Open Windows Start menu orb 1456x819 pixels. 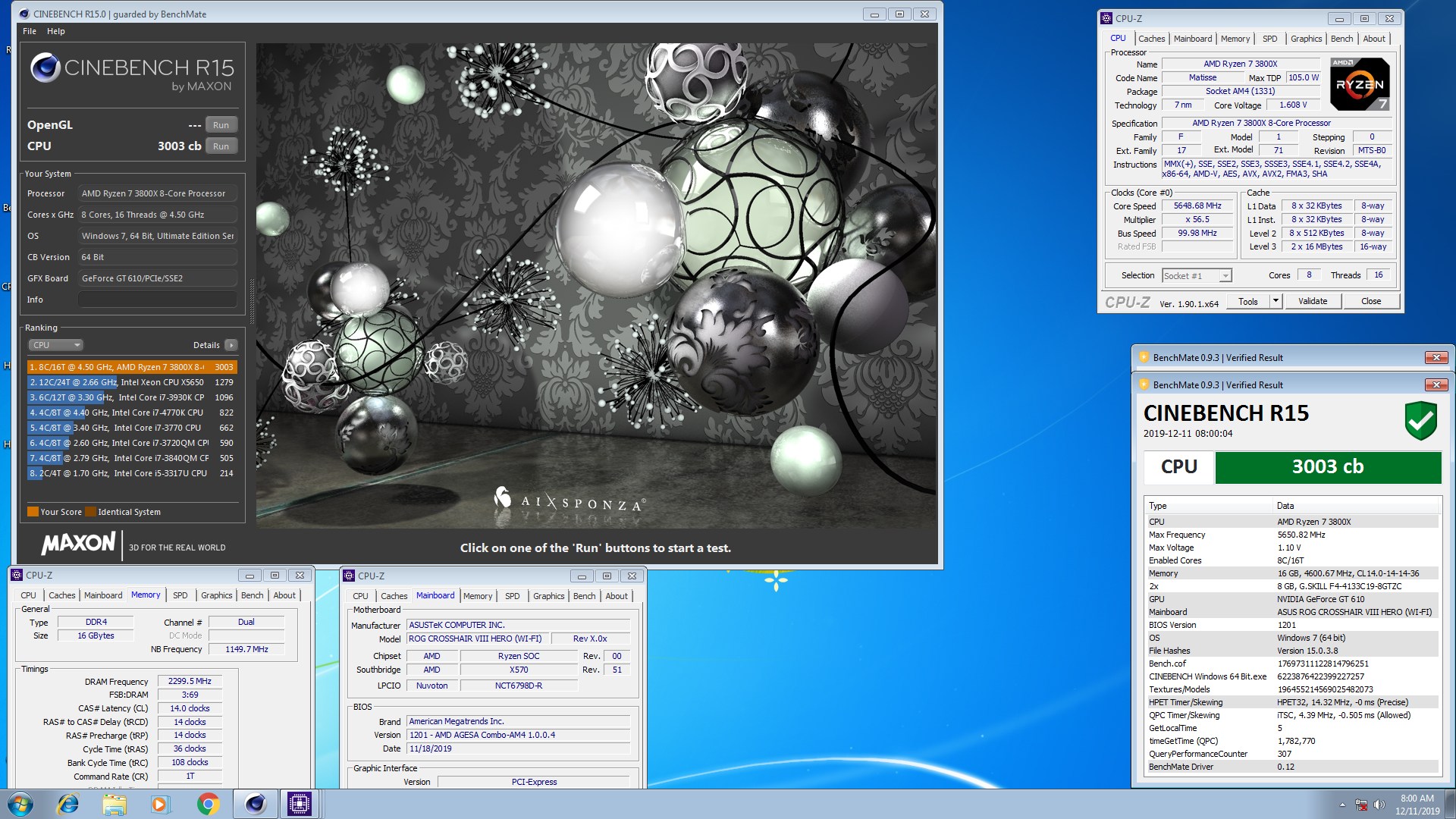[20, 804]
